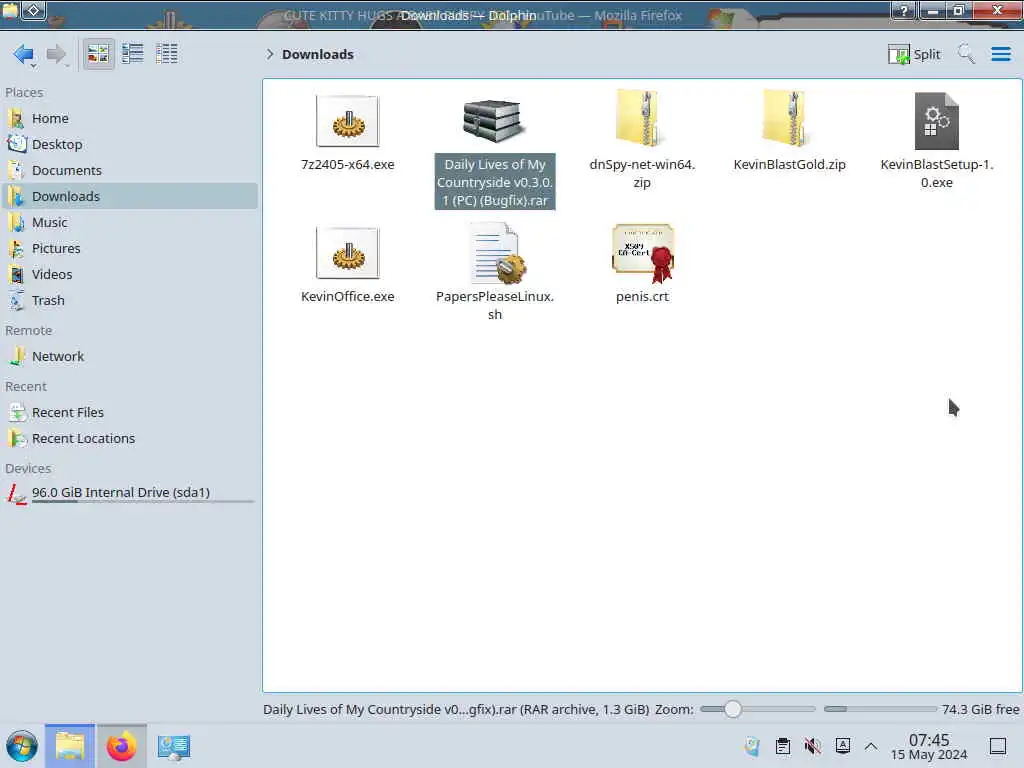Click the KevinOffice.exe file name
Image resolution: width=1024 pixels, height=768 pixels.
point(347,296)
